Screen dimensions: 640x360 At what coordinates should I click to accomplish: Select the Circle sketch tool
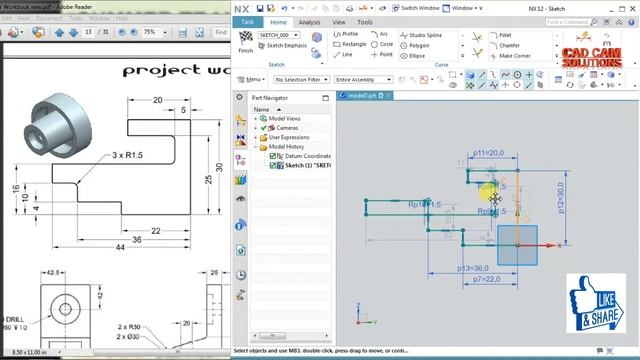pyautogui.click(x=382, y=44)
